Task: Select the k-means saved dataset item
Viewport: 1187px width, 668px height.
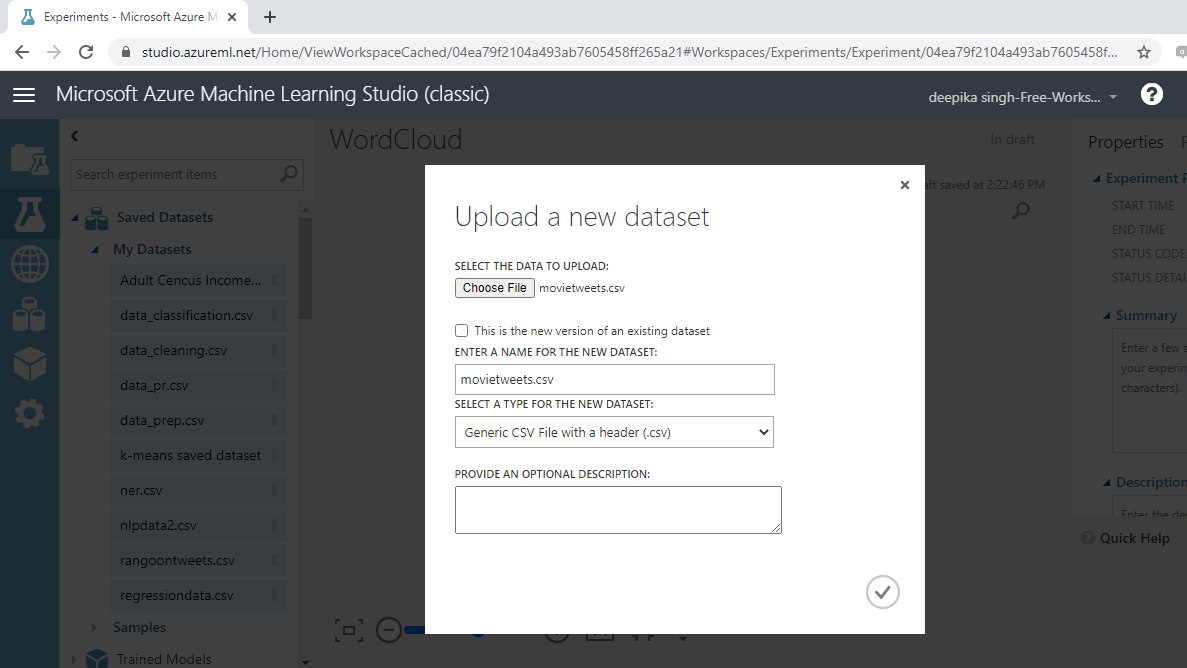Action: (x=198, y=455)
